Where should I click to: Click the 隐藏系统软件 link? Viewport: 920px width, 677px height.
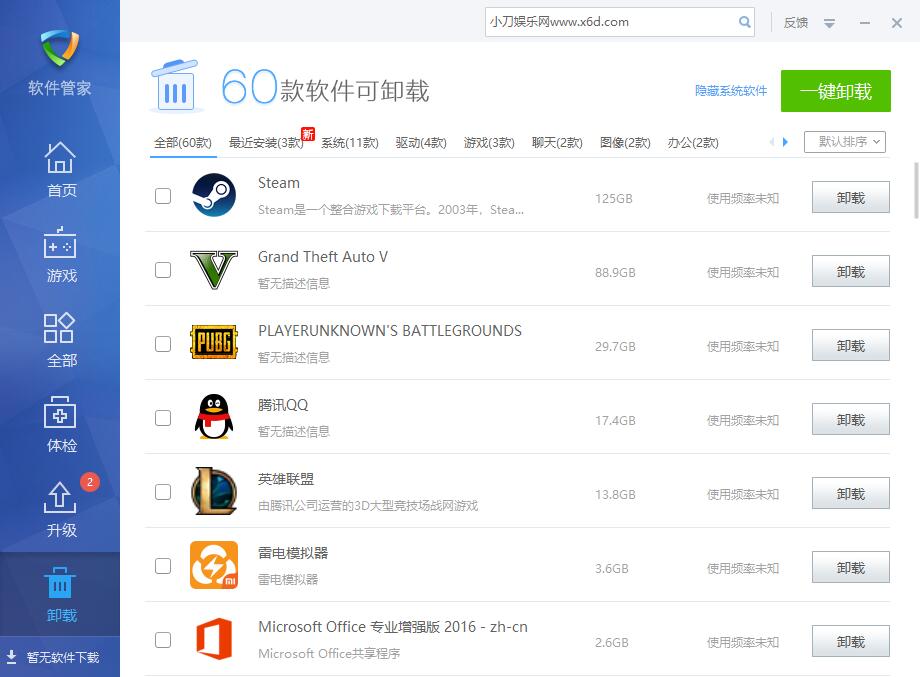pos(731,91)
